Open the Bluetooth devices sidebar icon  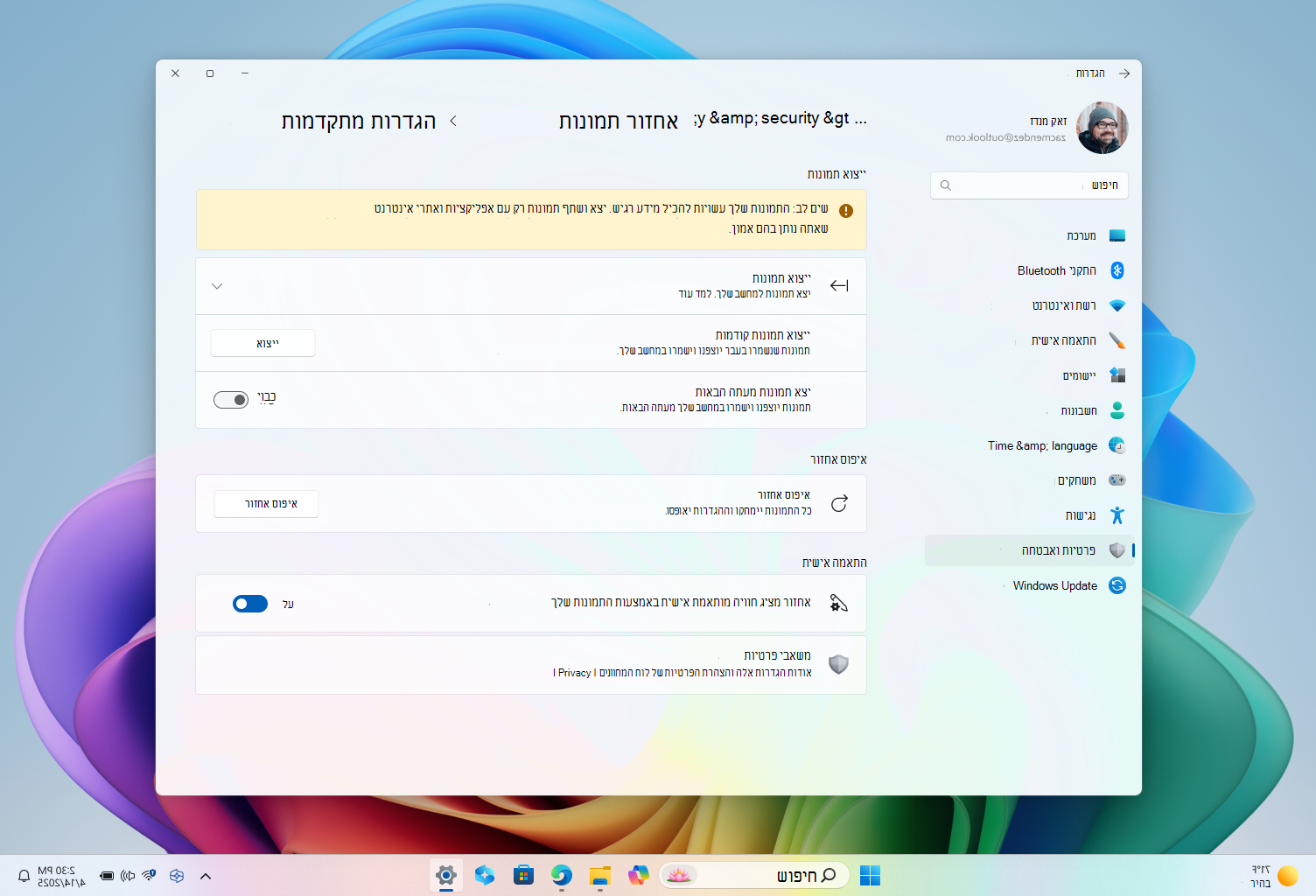1117,270
